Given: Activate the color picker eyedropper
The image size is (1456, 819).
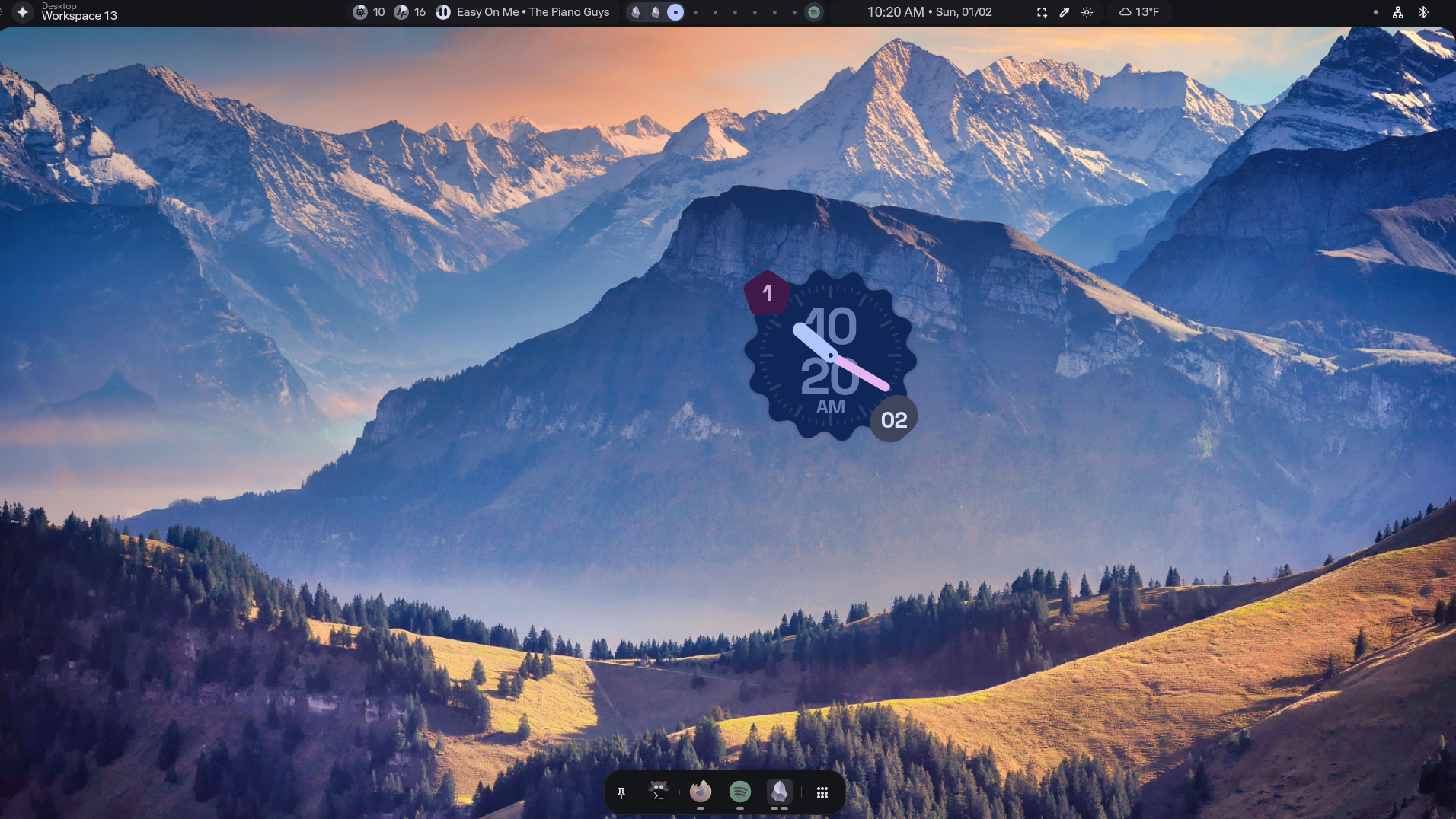Looking at the screenshot, I should click(x=1065, y=12).
